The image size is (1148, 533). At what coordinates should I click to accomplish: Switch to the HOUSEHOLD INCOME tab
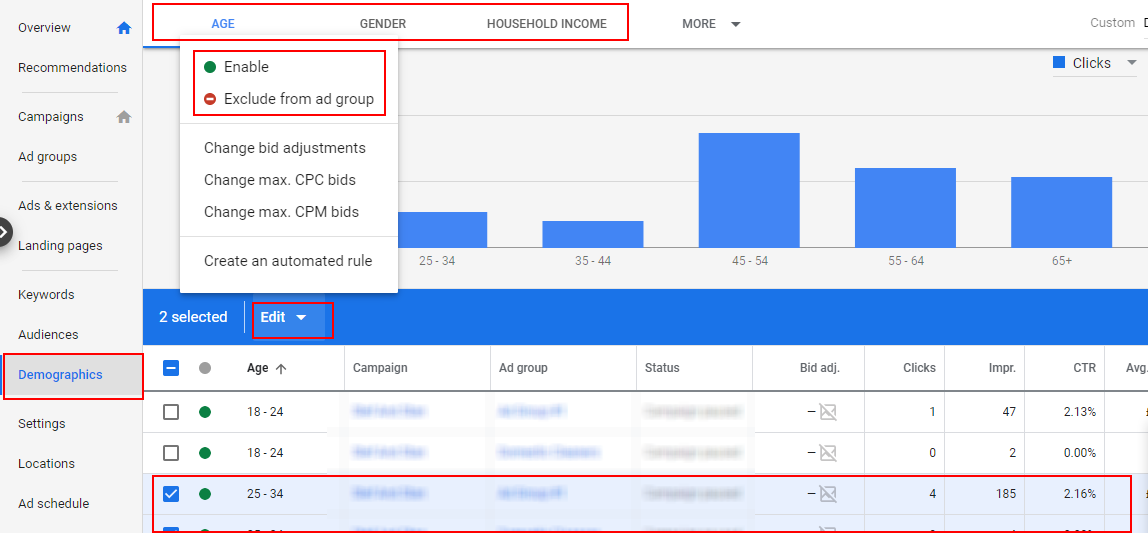tap(546, 23)
